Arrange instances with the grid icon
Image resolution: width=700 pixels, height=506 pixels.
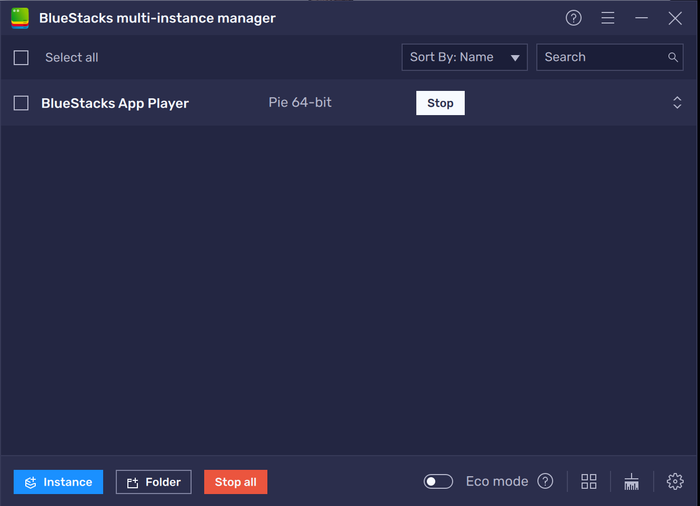(x=589, y=481)
